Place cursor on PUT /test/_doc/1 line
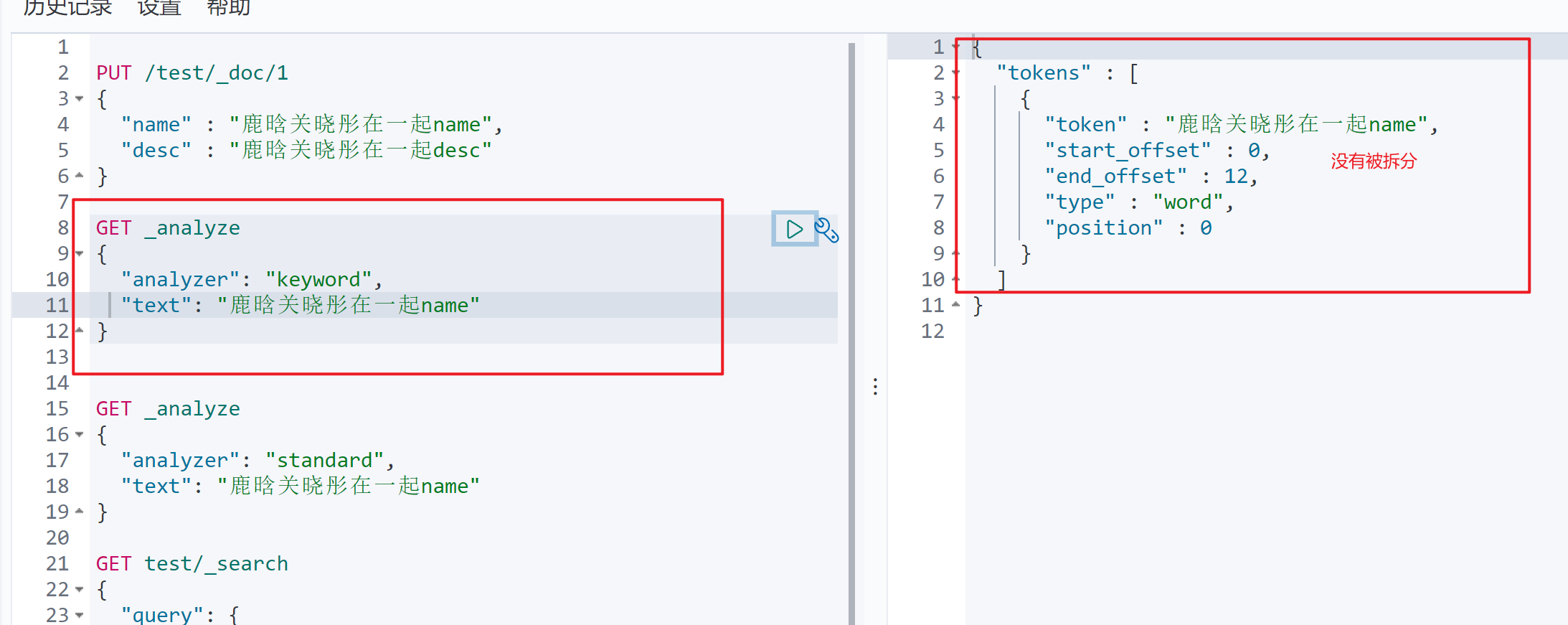This screenshot has height=625, width=1568. (192, 72)
